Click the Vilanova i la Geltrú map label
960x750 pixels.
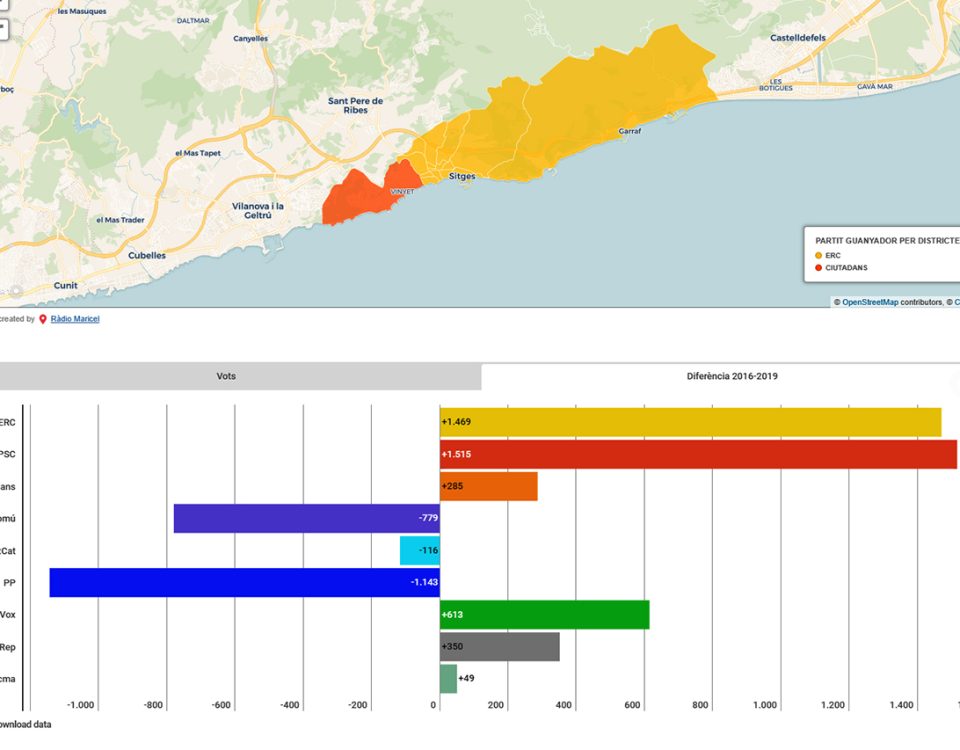tap(258, 210)
